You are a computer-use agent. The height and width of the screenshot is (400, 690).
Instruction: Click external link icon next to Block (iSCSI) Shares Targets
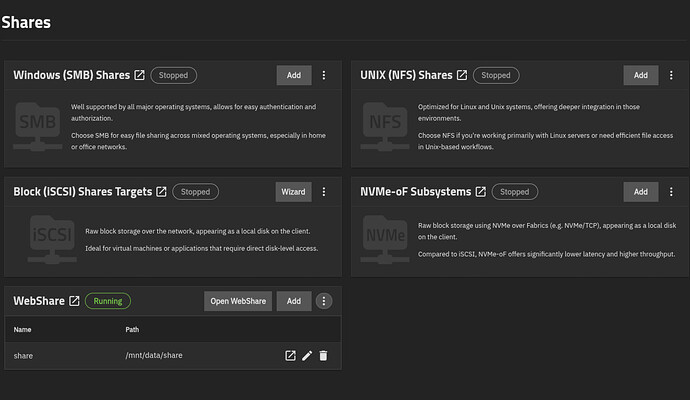[x=161, y=192]
